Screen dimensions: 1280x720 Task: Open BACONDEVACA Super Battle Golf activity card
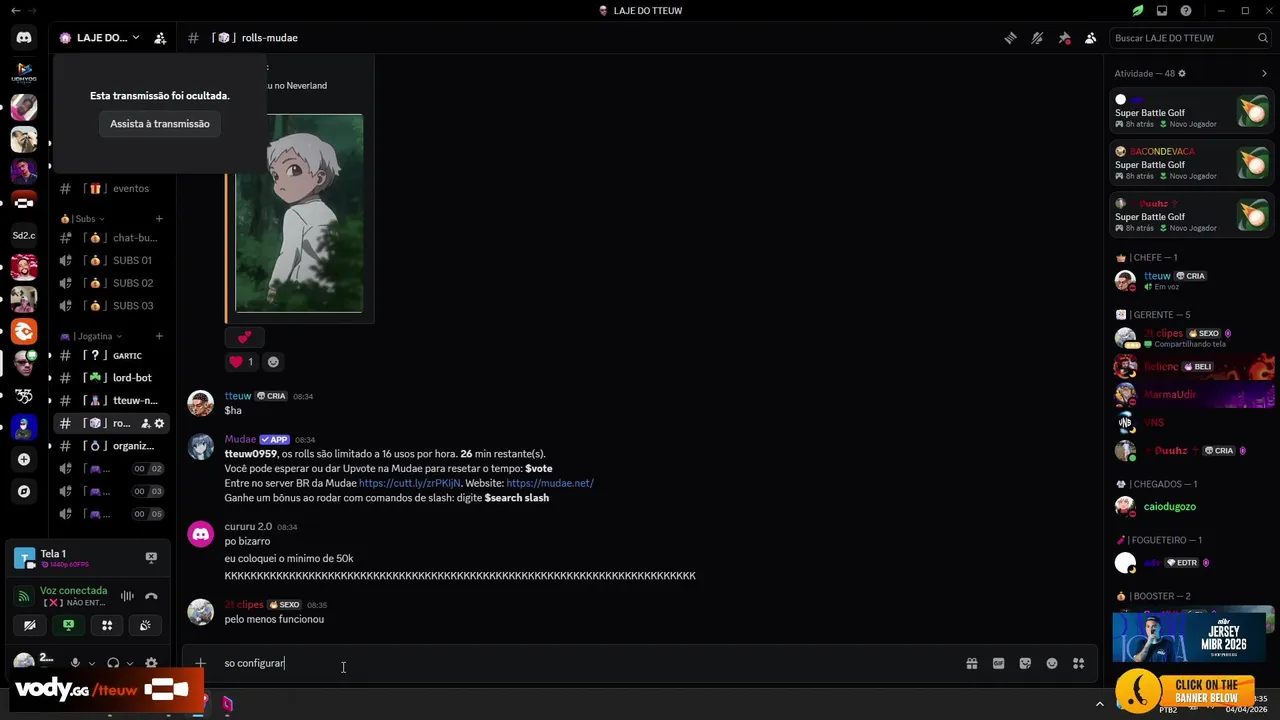tap(1192, 163)
